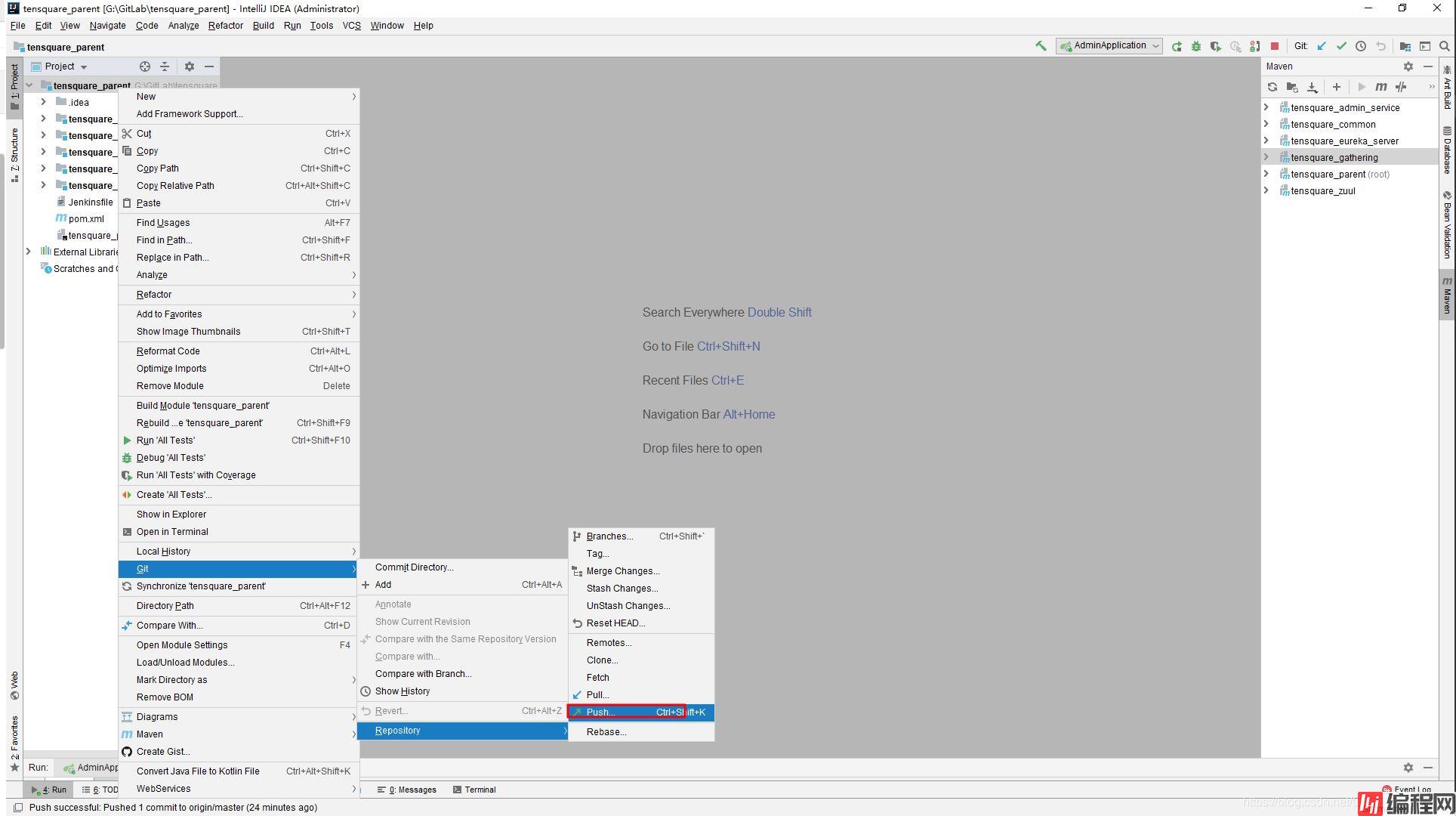Toggle the Web tool window tab
1456x816 pixels.
click(14, 685)
